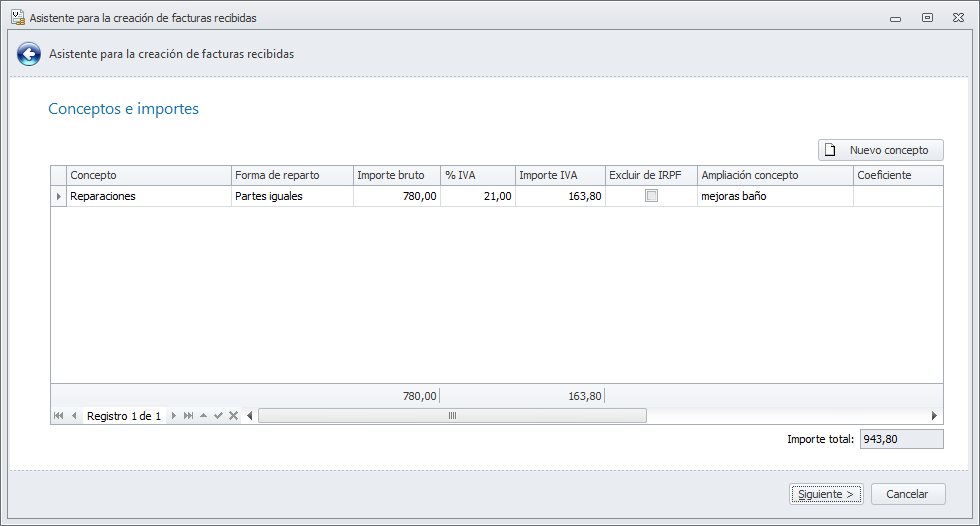Image resolution: width=980 pixels, height=526 pixels.
Task: Click the horizontal scrollbar left arrow
Action: 250,416
